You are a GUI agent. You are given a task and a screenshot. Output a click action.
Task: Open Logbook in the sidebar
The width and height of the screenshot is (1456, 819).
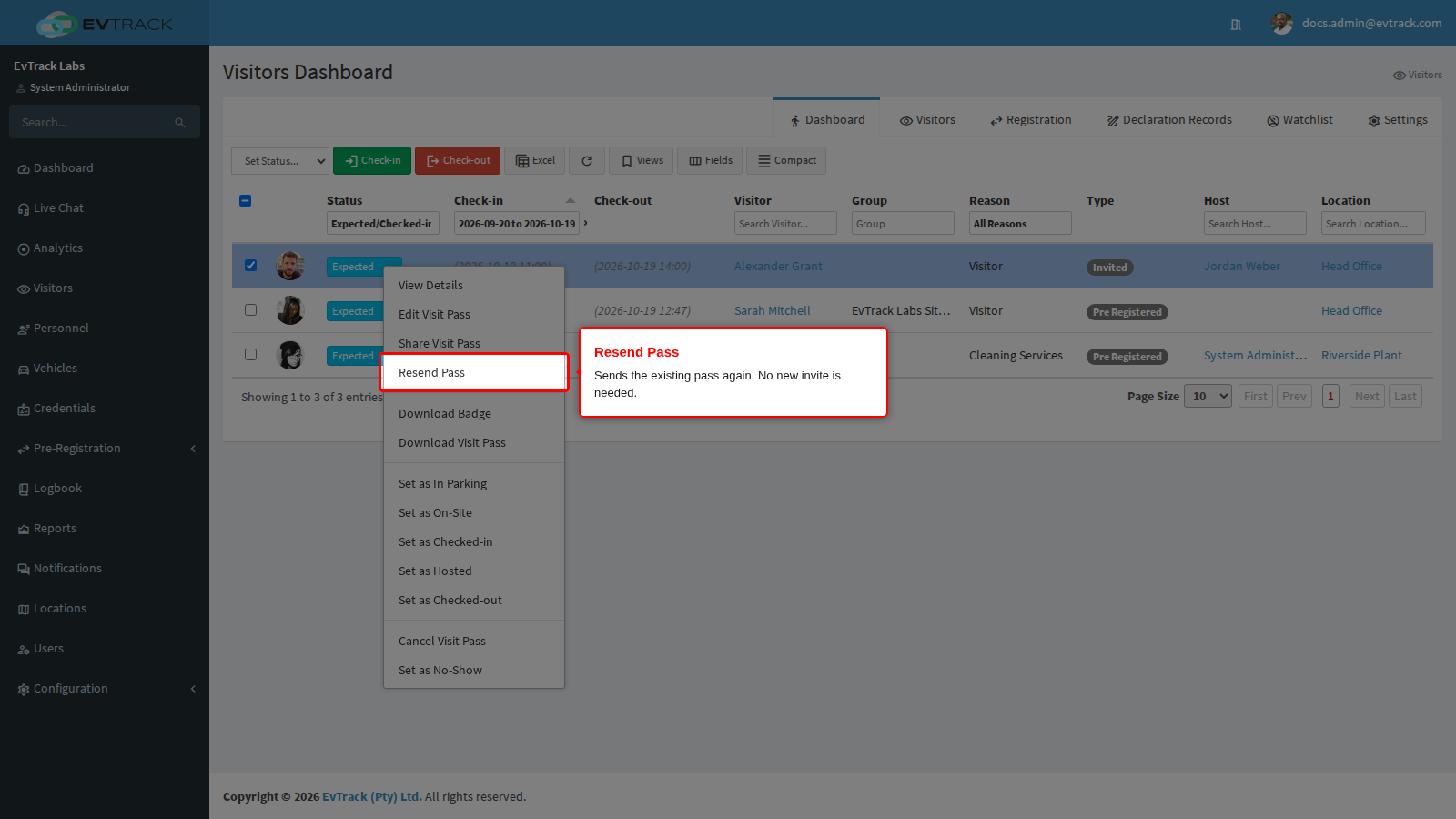(x=57, y=489)
